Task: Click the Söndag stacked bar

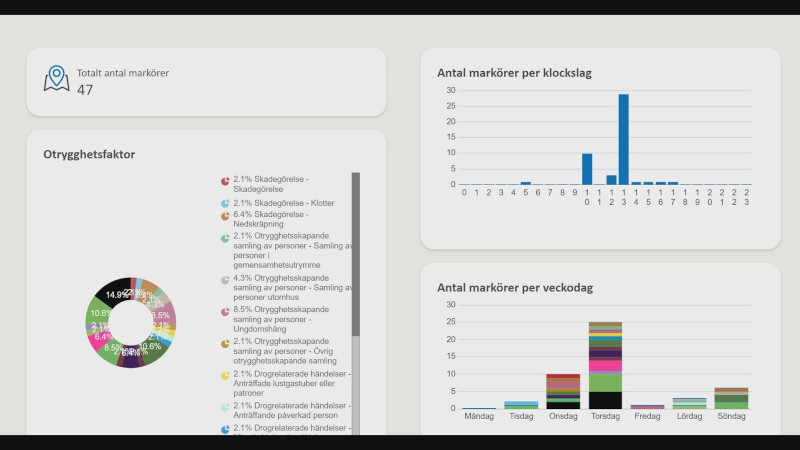Action: tap(732, 398)
